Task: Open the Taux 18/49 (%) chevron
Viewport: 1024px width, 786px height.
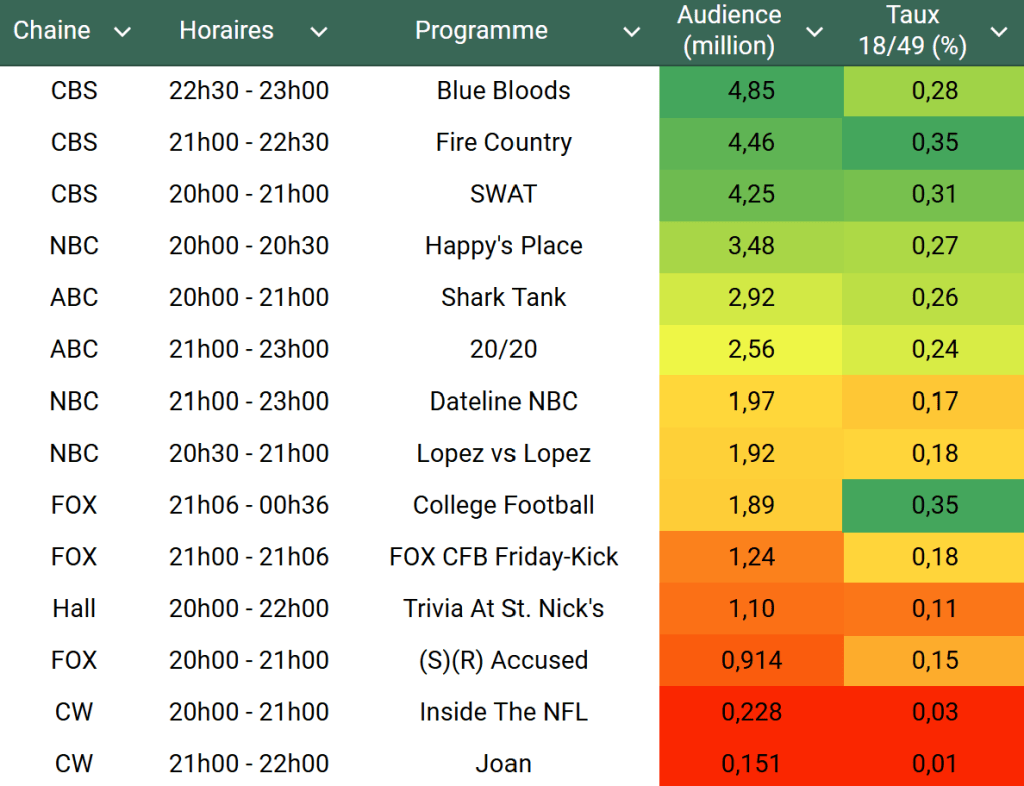Action: [x=999, y=32]
